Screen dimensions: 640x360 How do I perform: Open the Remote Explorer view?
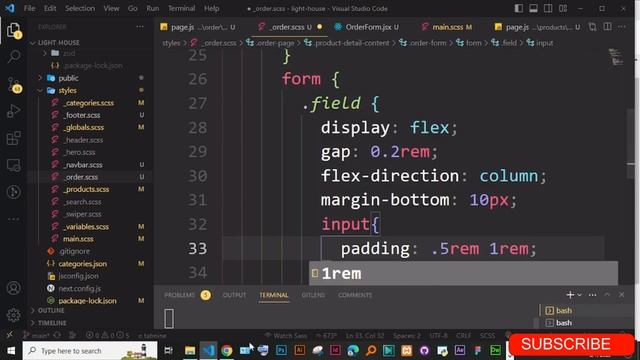point(13,165)
